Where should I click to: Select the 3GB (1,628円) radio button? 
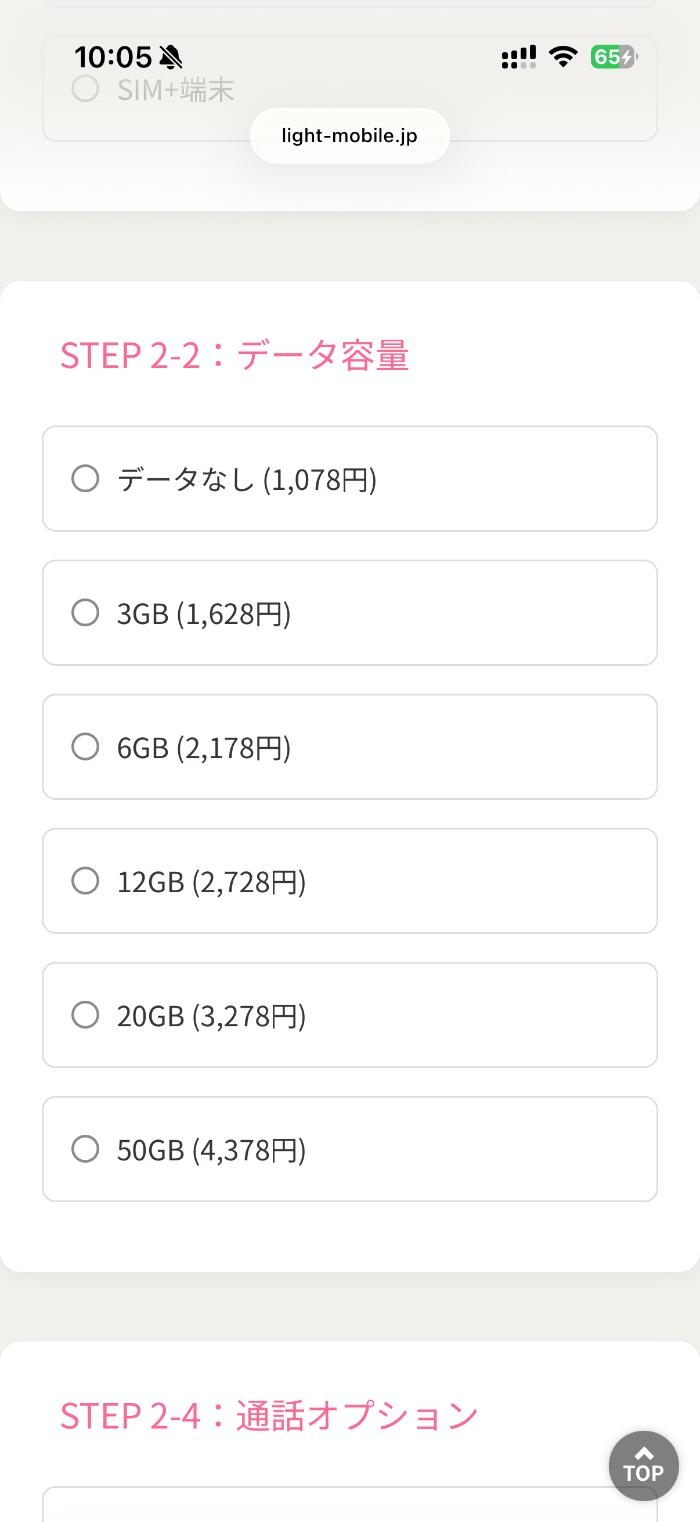pyautogui.click(x=86, y=613)
